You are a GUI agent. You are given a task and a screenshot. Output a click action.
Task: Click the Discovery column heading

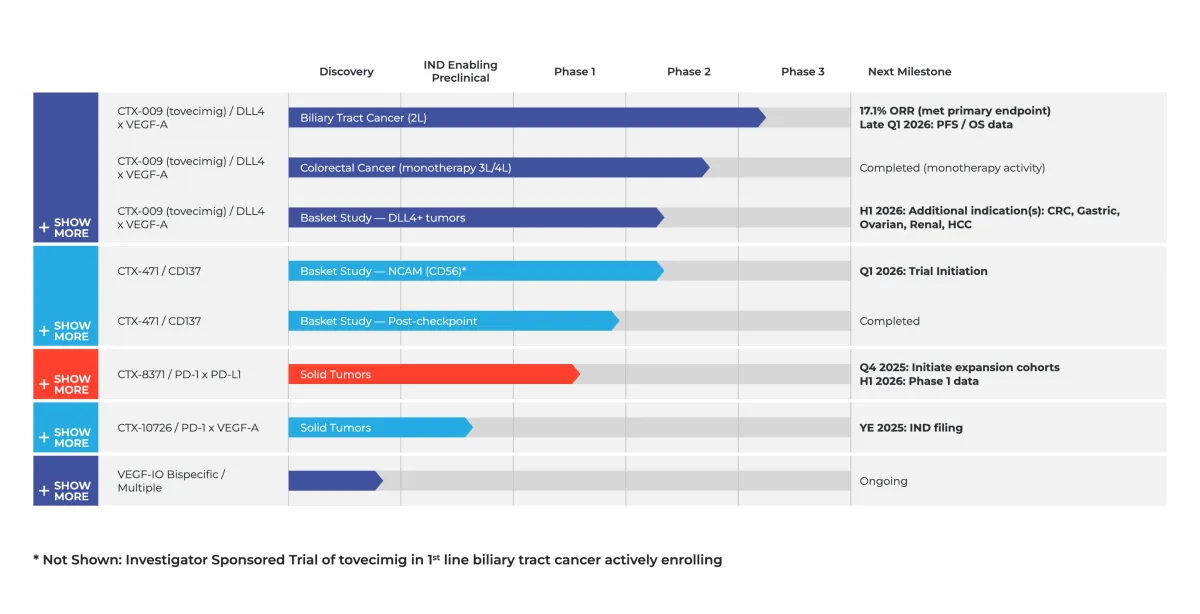[346, 71]
